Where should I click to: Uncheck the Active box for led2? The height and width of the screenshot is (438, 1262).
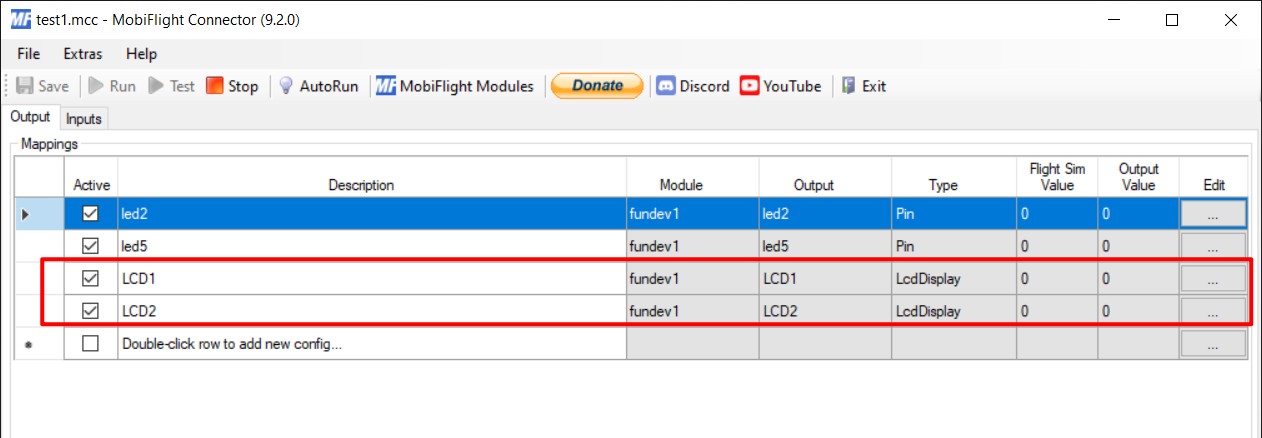pos(91,213)
